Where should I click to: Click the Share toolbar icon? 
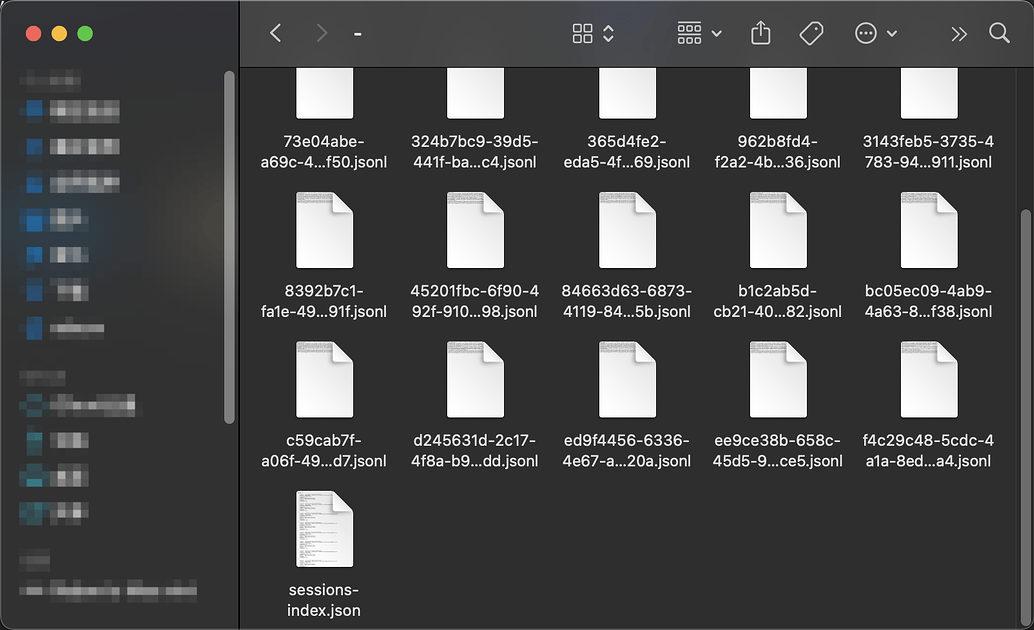point(760,33)
